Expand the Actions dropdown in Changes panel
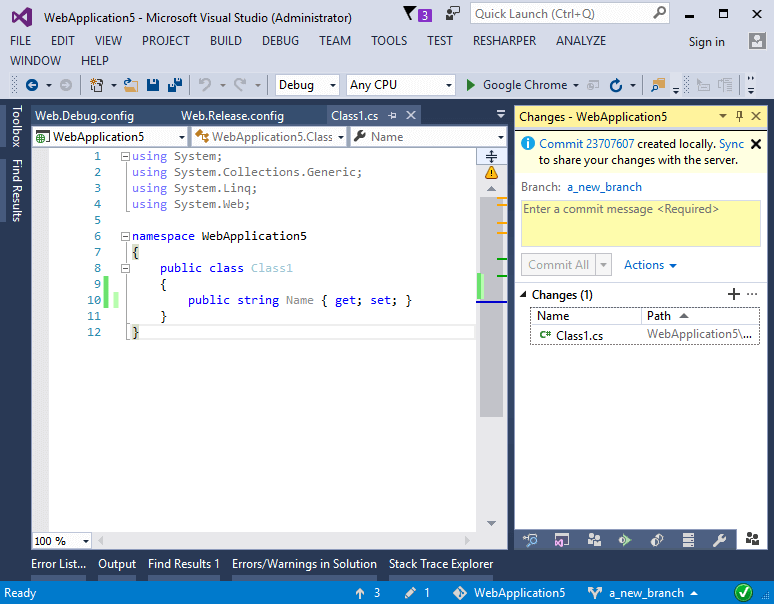 [x=650, y=265]
